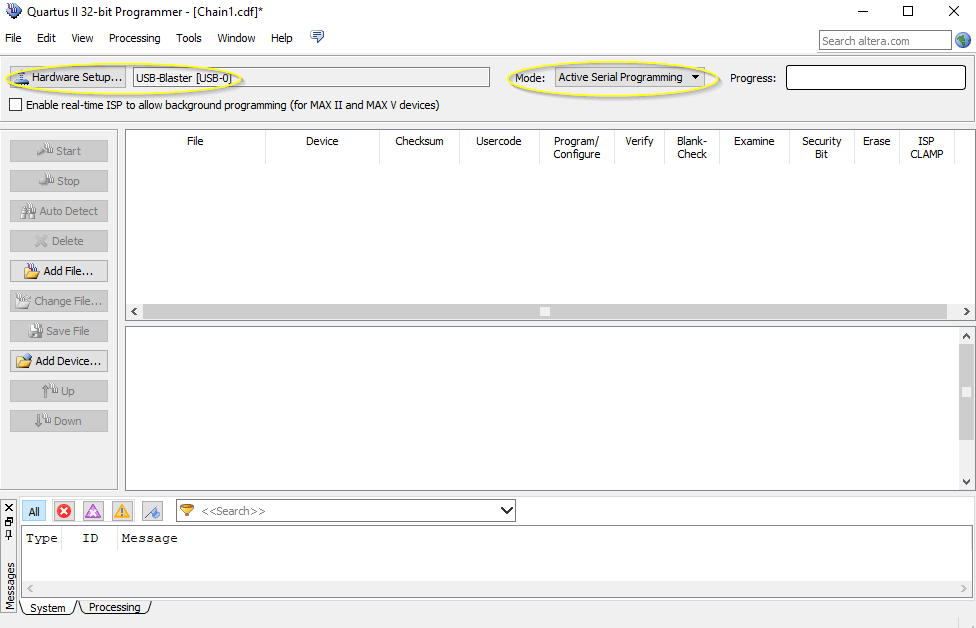The height and width of the screenshot is (628, 976).
Task: Toggle the All messages filter
Action: coord(34,511)
